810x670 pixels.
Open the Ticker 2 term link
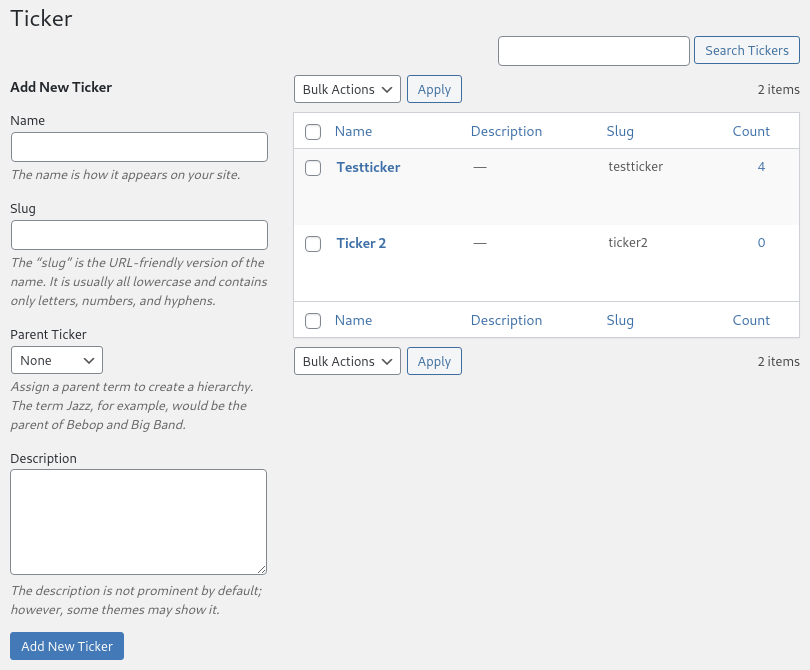pyautogui.click(x=361, y=243)
